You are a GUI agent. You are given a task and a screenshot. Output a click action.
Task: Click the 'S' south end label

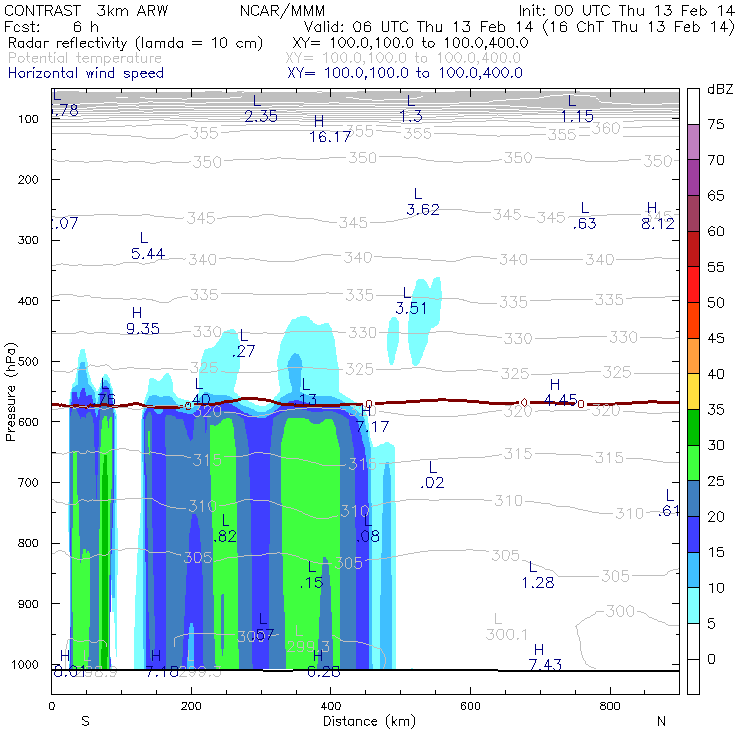pos(85,721)
